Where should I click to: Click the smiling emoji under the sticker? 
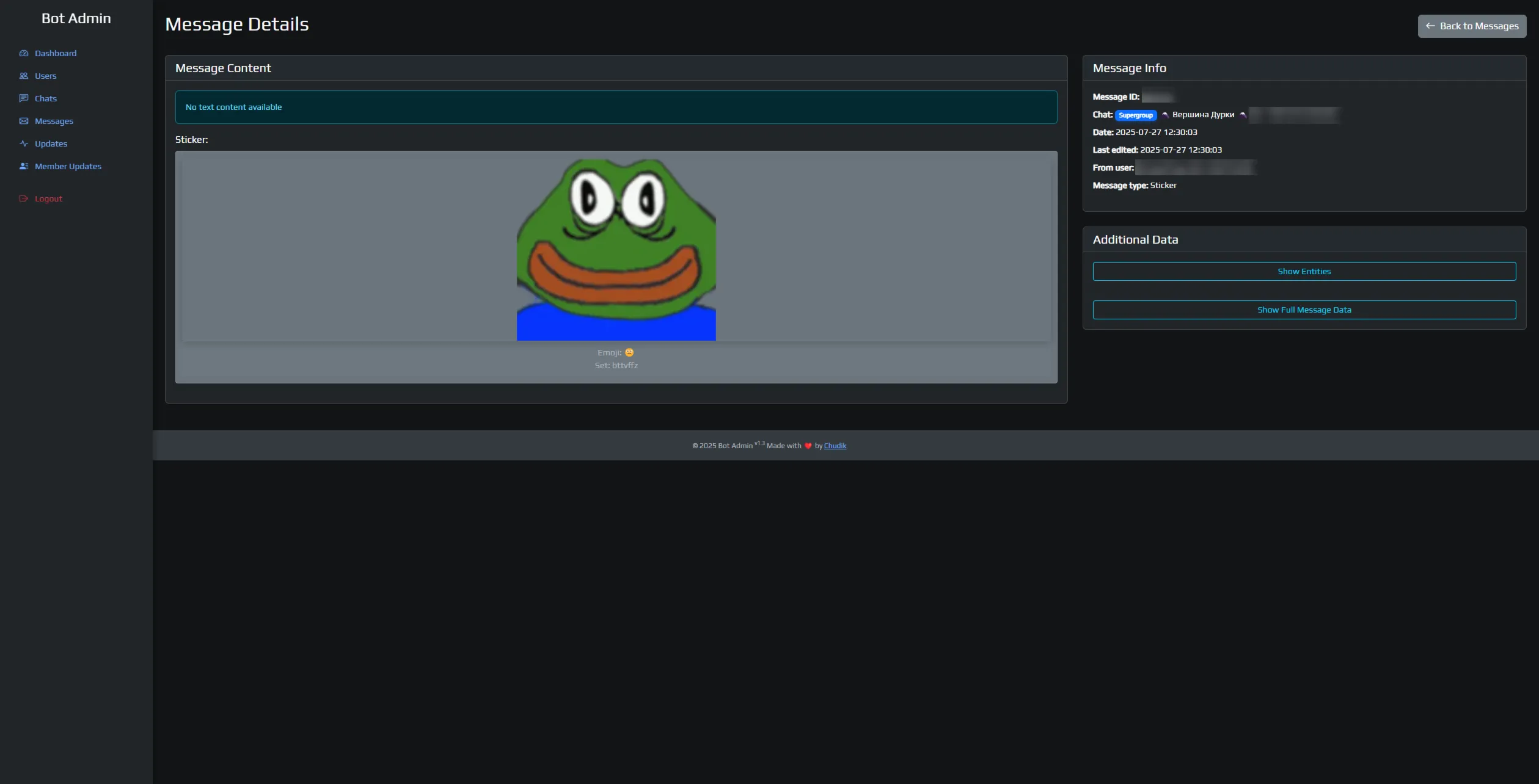click(629, 352)
